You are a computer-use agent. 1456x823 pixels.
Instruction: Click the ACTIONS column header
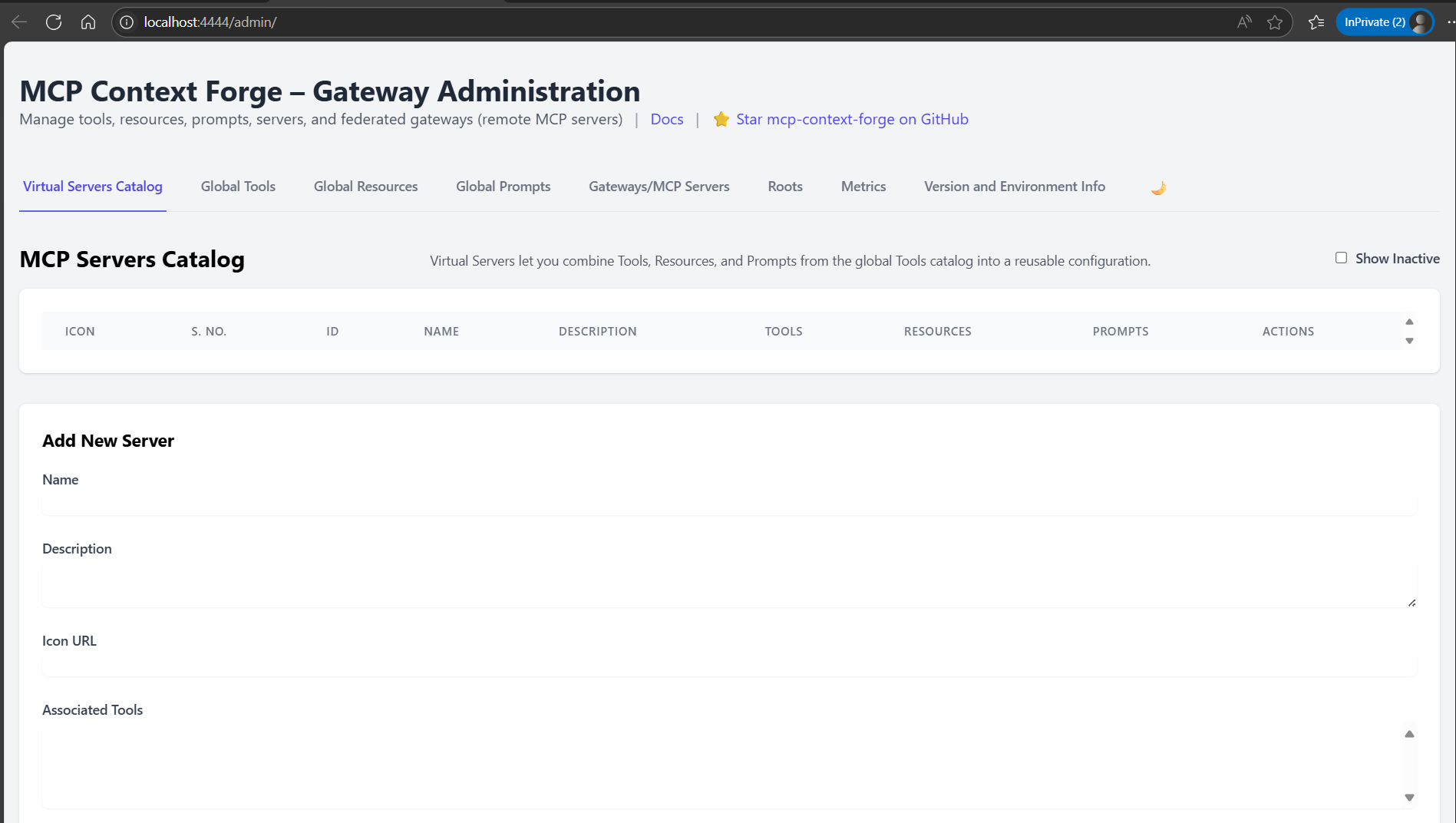(x=1288, y=332)
